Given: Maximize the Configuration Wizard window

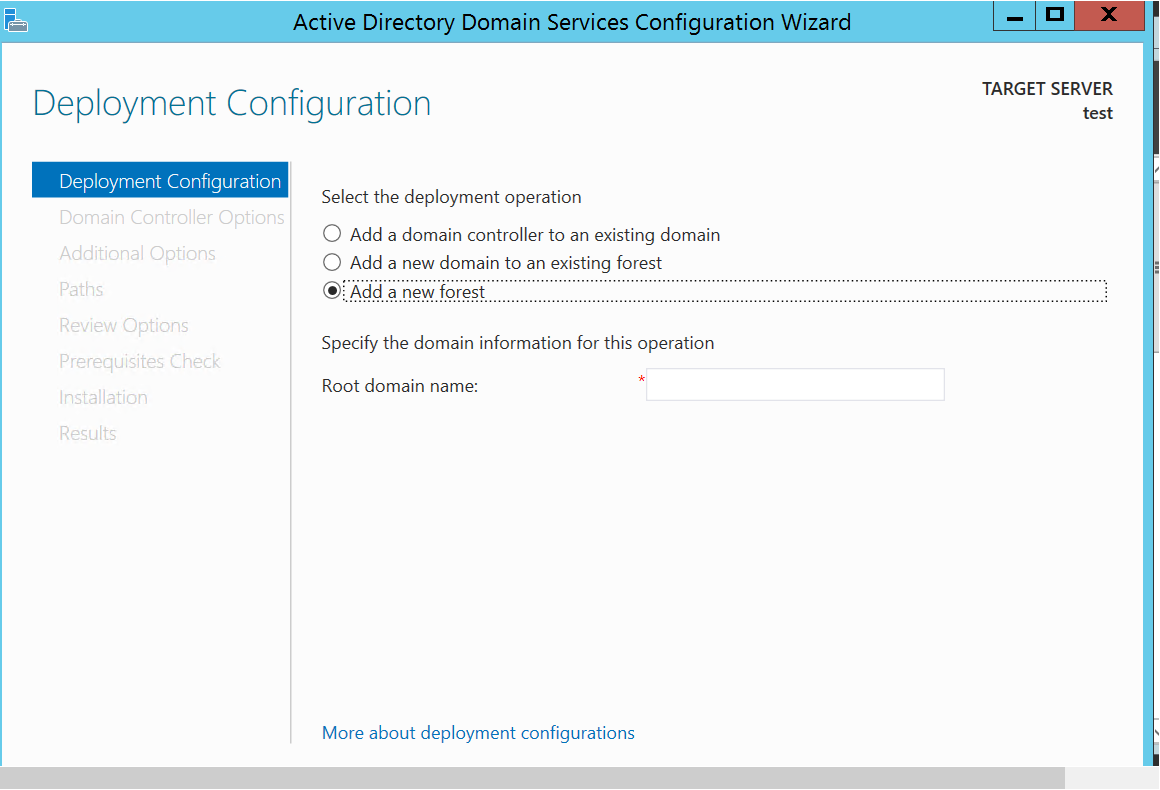Looking at the screenshot, I should click(1055, 16).
